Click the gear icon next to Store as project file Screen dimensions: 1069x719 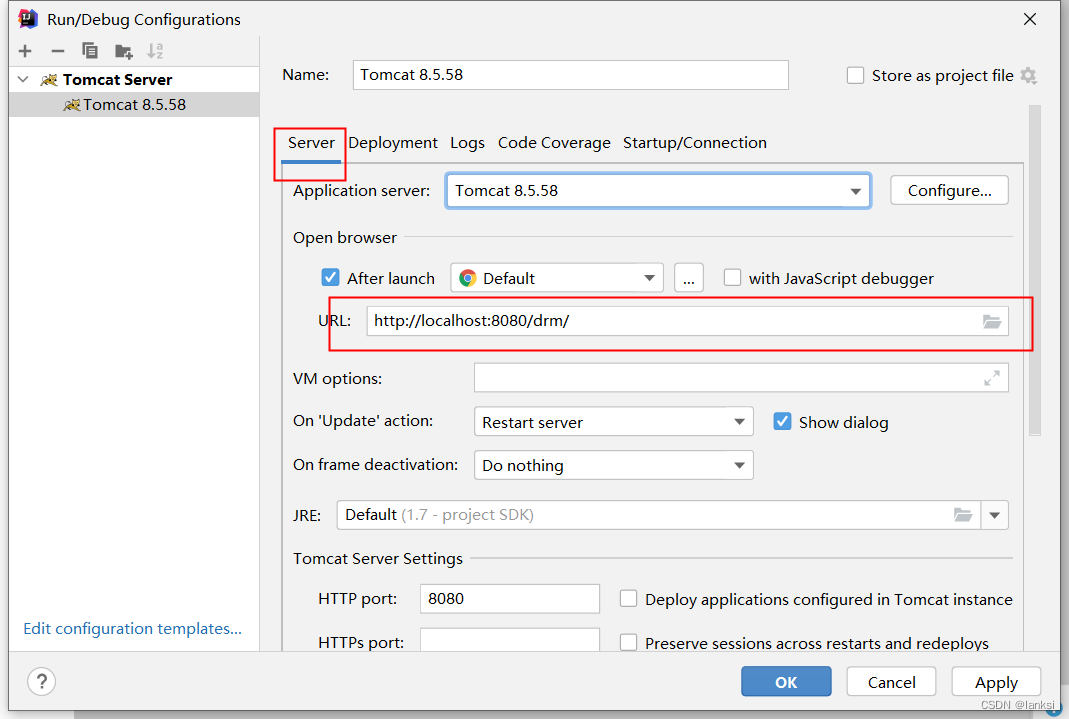(x=1029, y=76)
